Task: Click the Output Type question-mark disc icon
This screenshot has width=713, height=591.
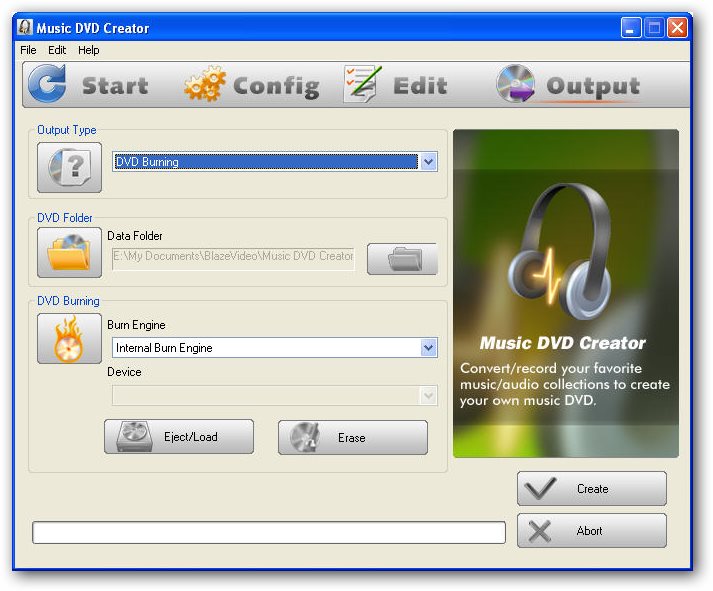Action: click(70, 167)
